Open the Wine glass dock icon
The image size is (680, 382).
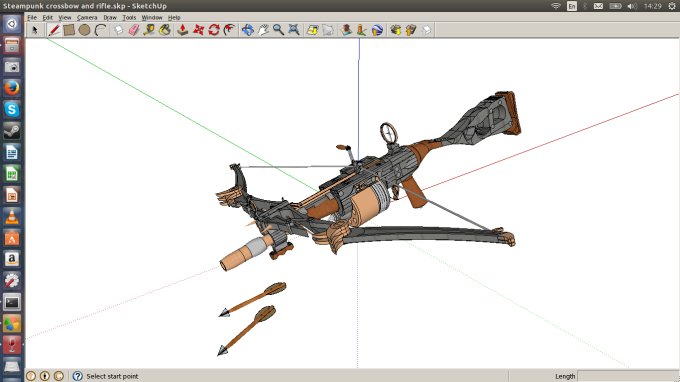pos(12,345)
